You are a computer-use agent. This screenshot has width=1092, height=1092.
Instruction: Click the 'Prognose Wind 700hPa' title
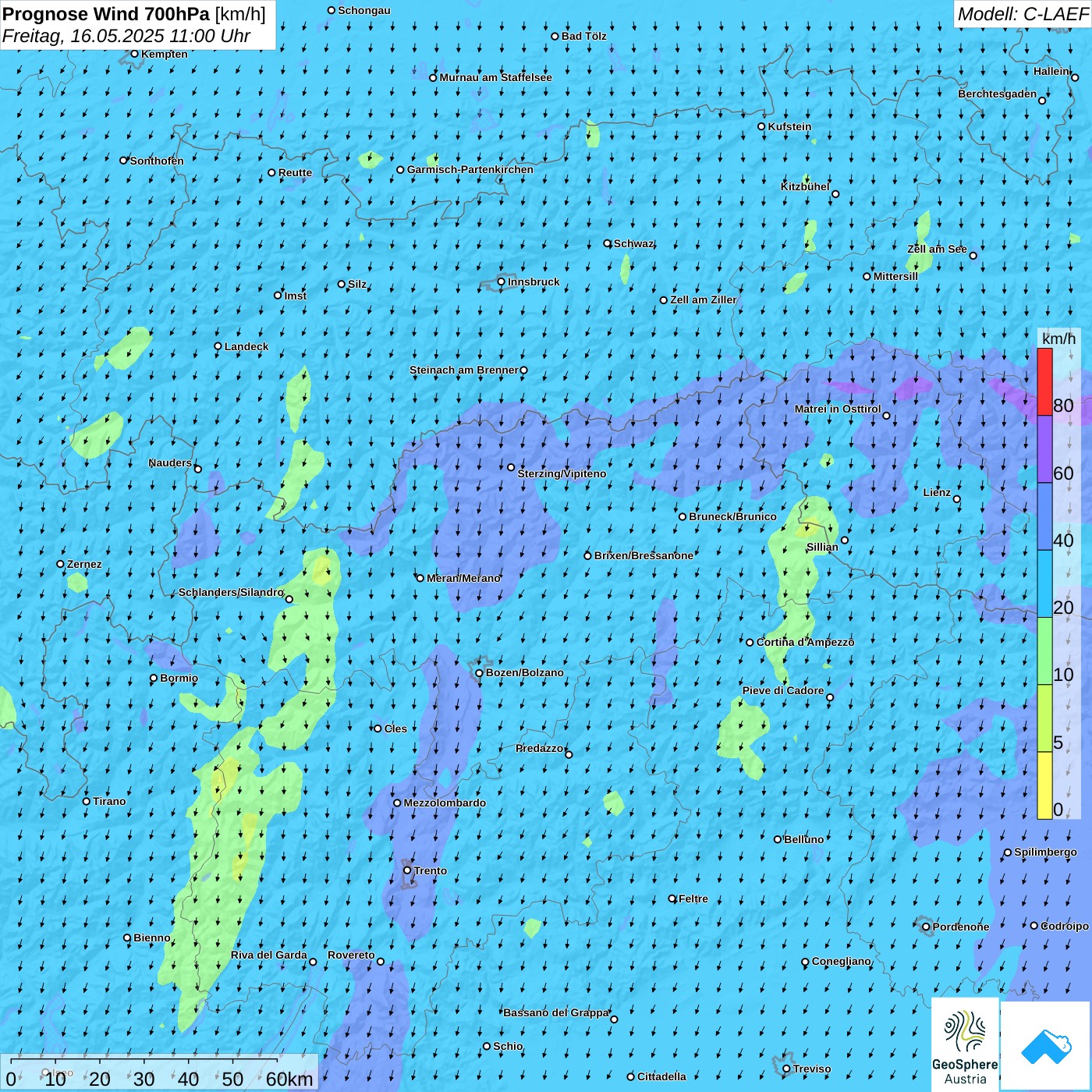point(106,14)
